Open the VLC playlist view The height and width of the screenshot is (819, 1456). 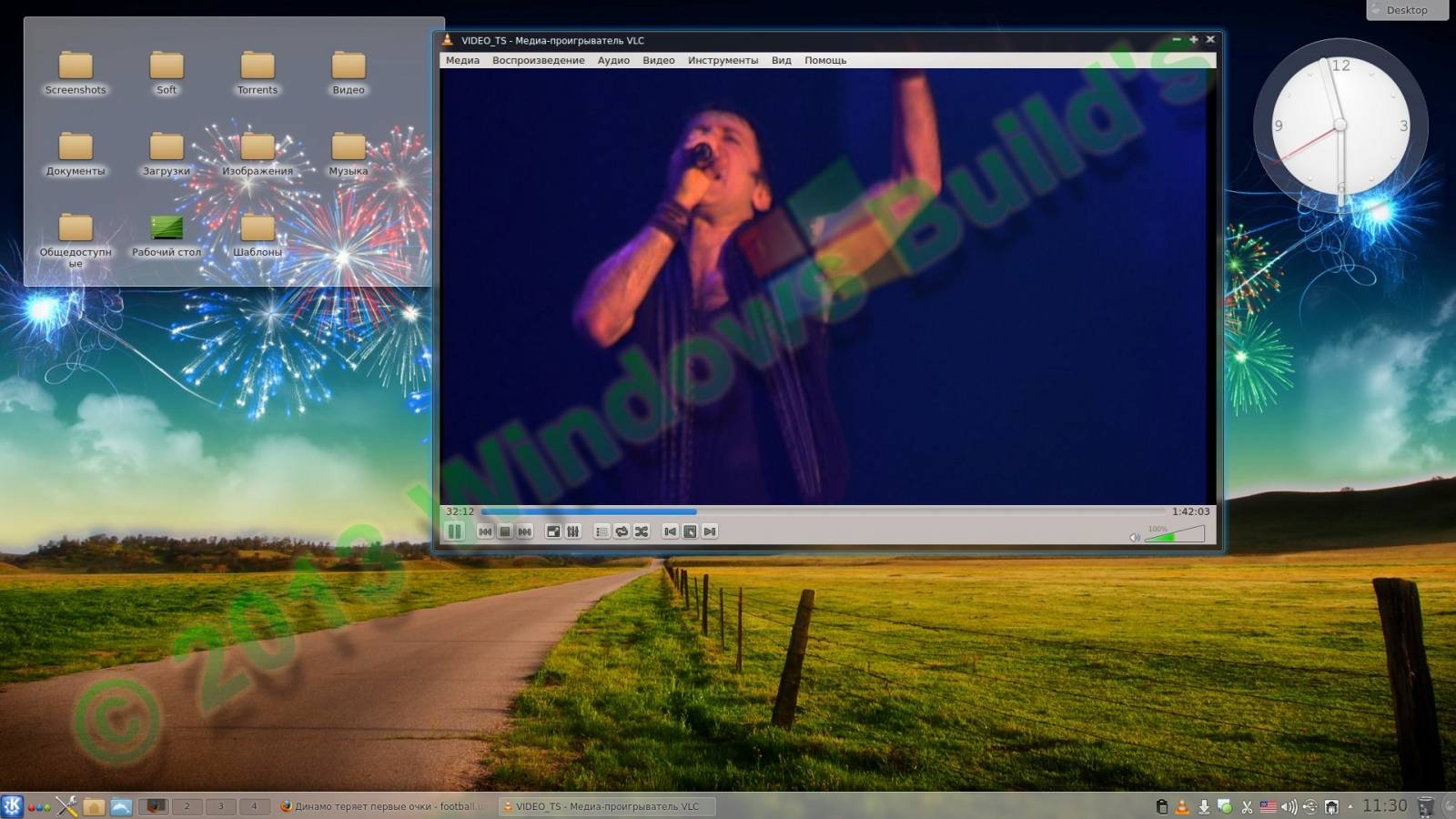coord(602,531)
